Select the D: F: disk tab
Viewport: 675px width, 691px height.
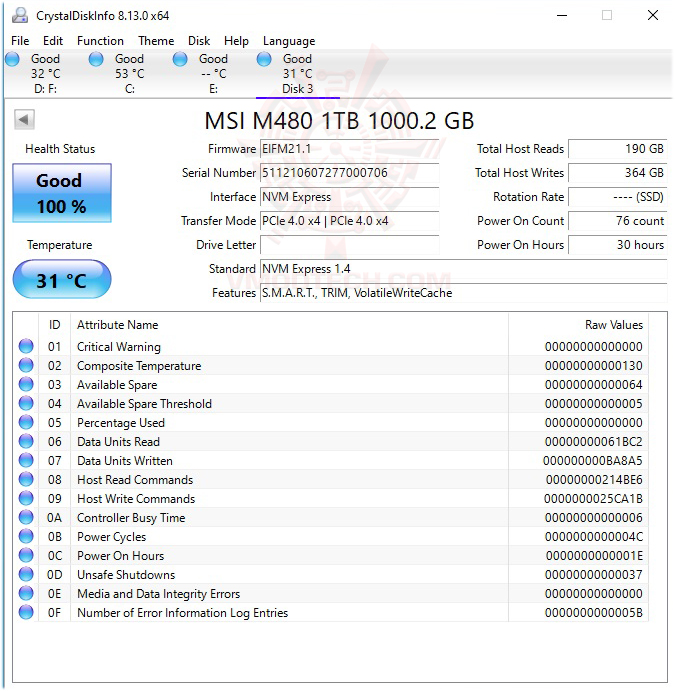coord(45,74)
